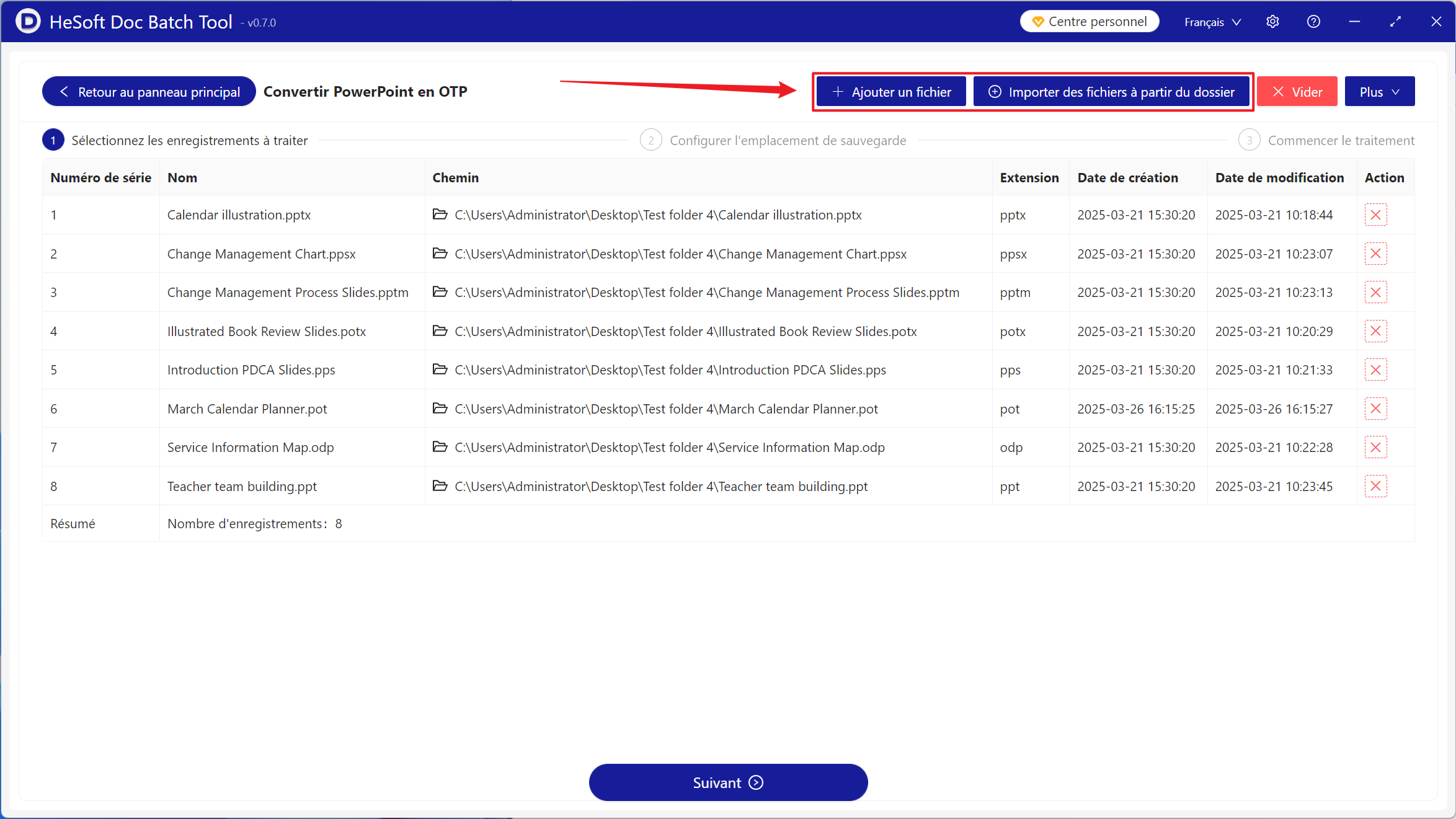
Task: Select the name March Calendar Planner.pot
Action: [x=247, y=409]
